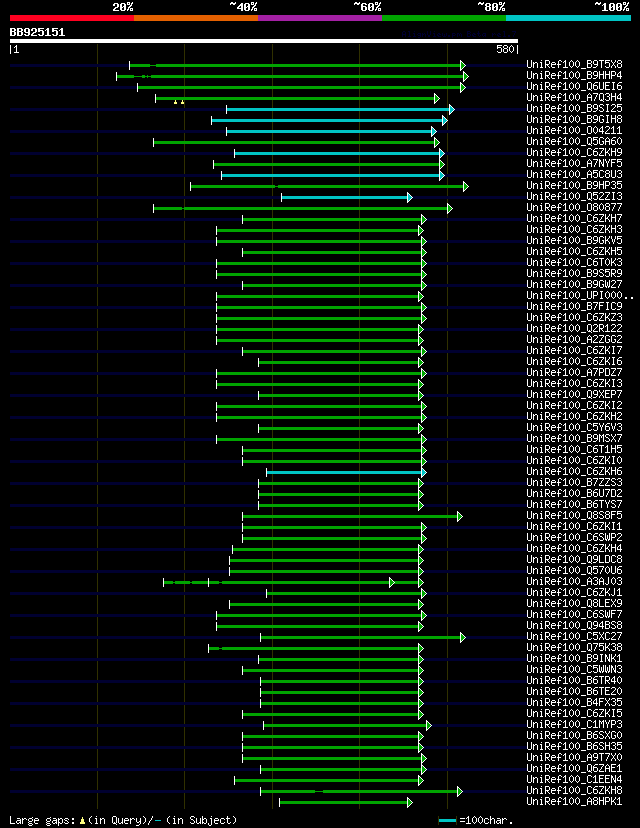The height and width of the screenshot is (828, 640).
Task: Click the UniRef100_O80877 label
Action: (574, 208)
